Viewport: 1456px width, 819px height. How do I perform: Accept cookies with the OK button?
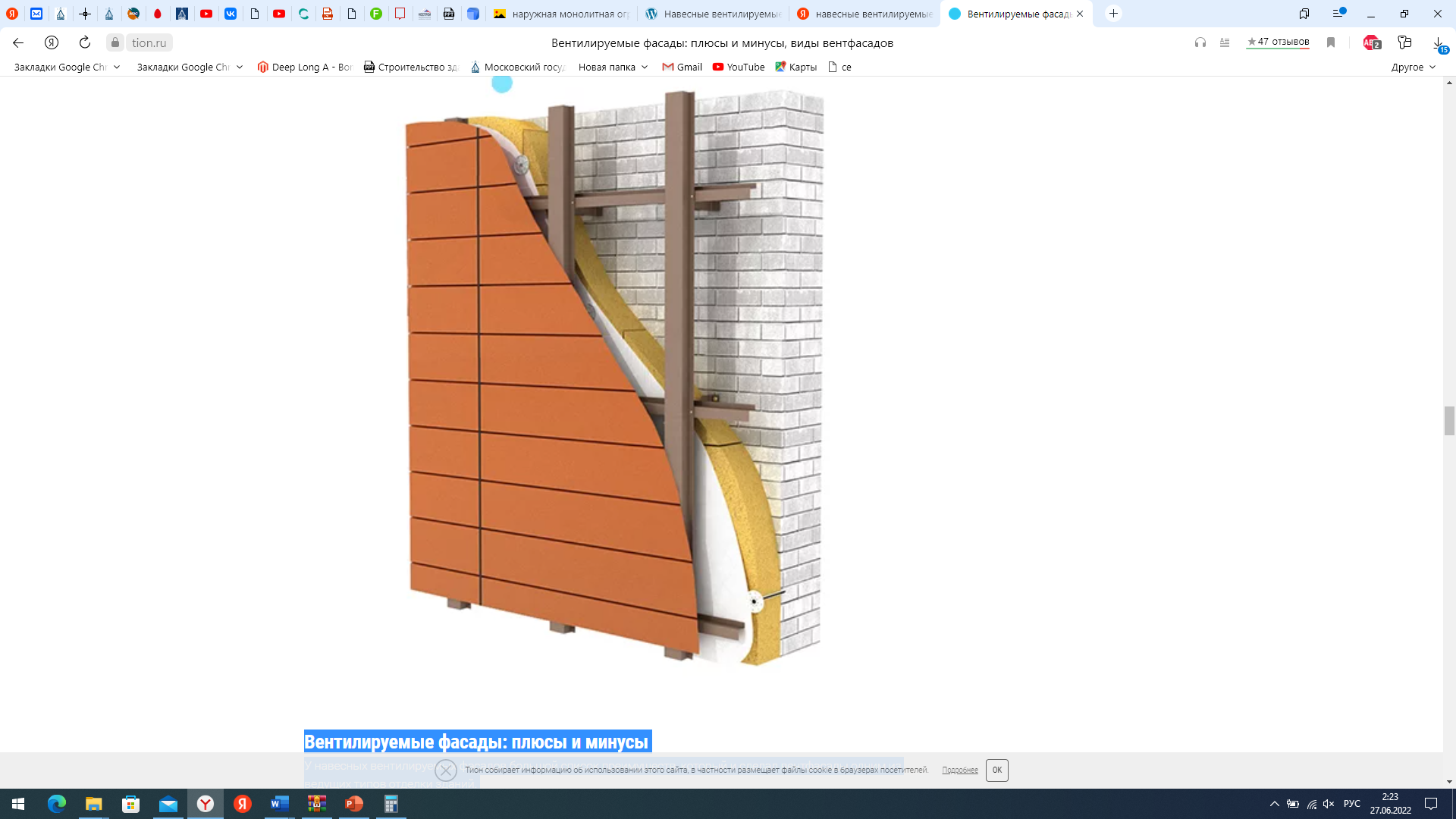point(997,770)
